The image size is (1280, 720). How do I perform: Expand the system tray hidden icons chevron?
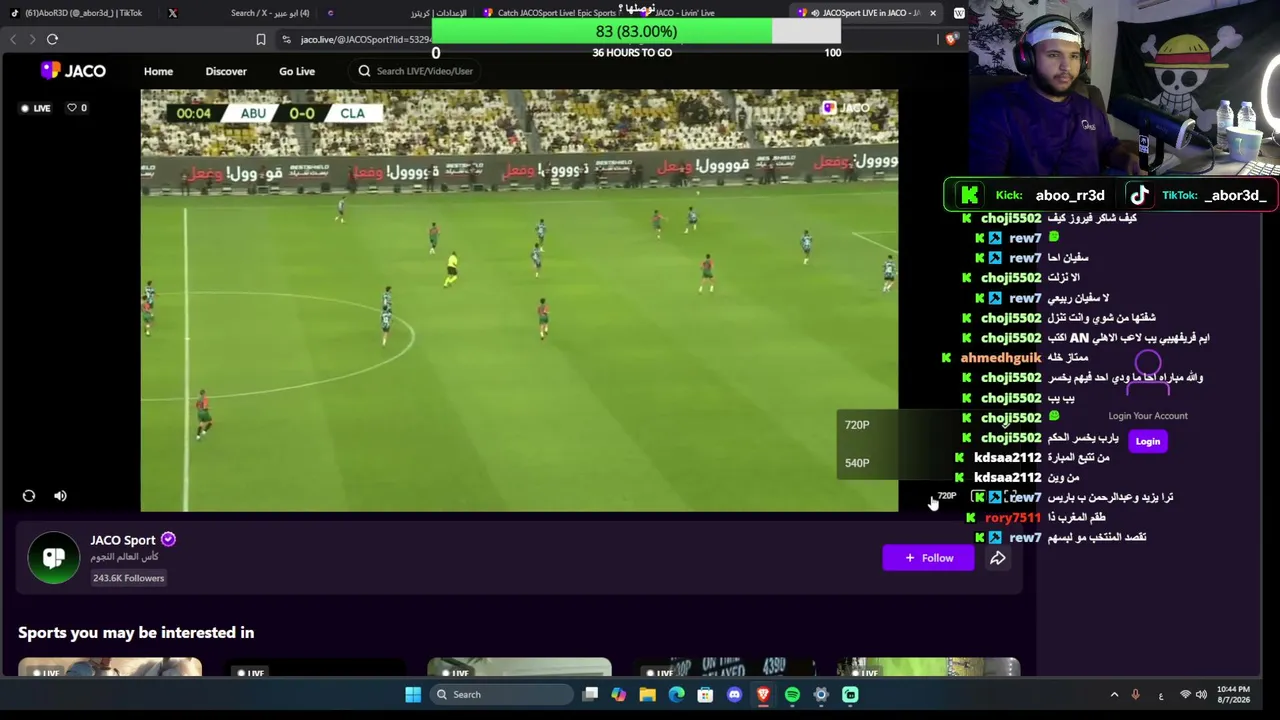tap(1114, 695)
